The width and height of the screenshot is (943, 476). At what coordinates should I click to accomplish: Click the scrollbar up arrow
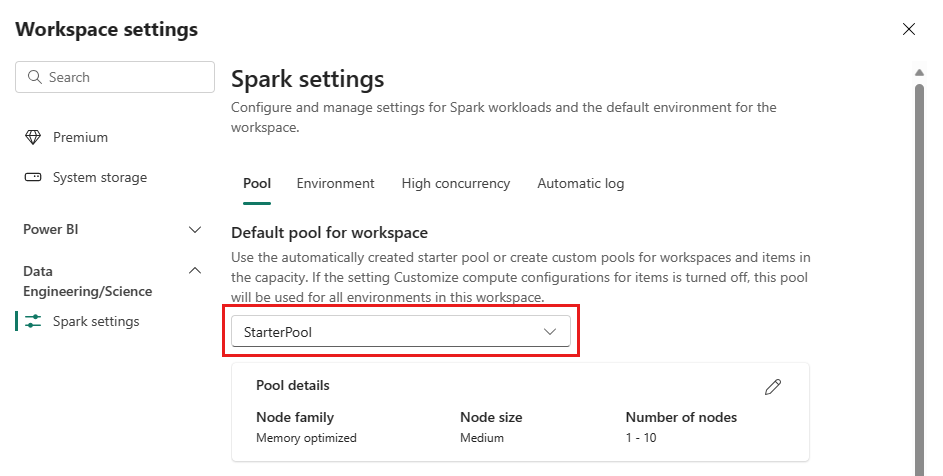(x=919, y=73)
